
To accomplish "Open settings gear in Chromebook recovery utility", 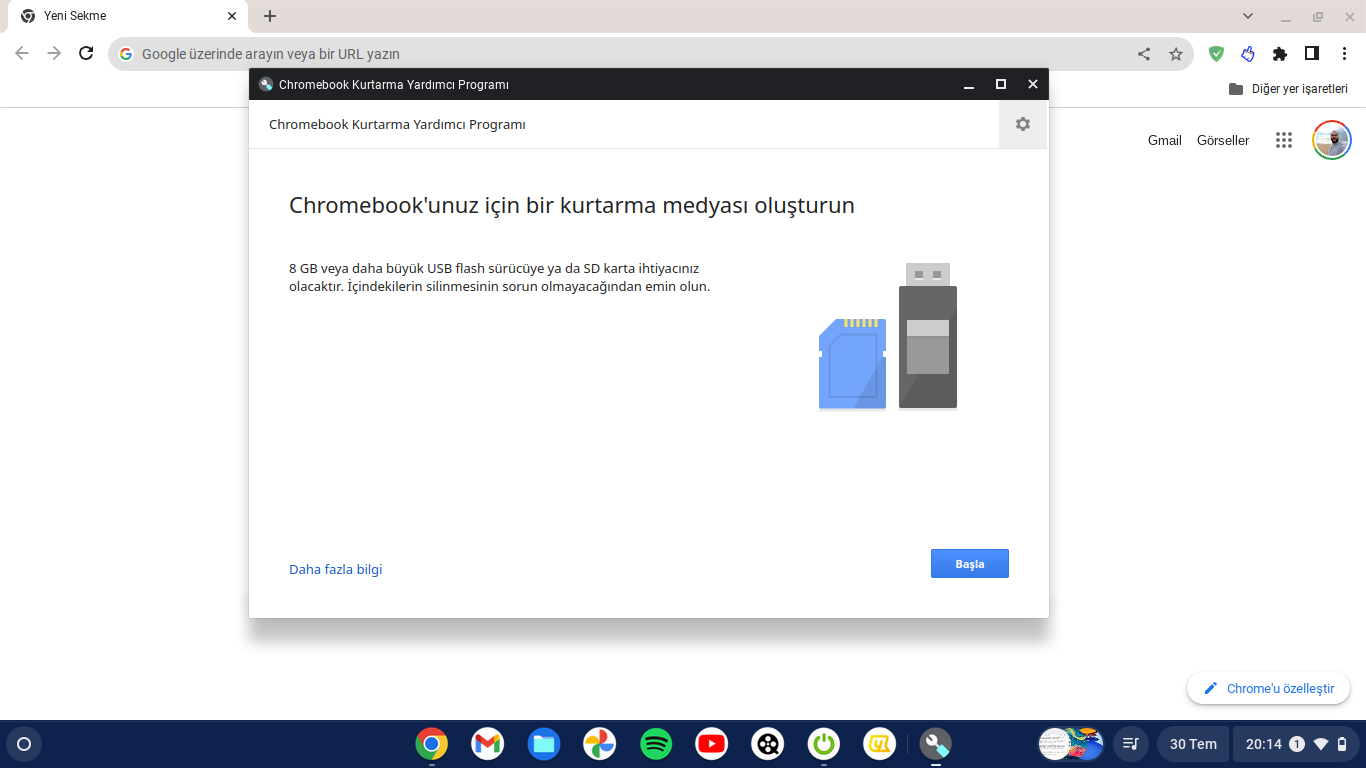I will pos(1023,124).
